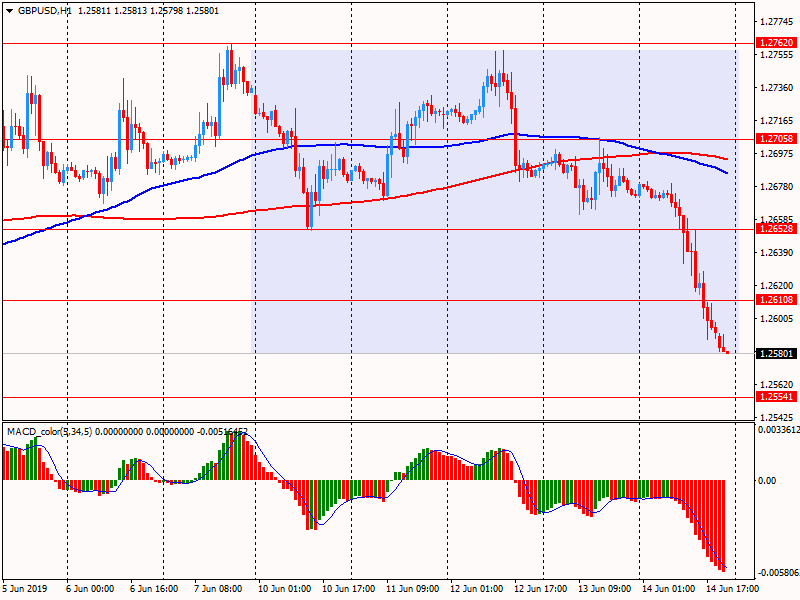Click the 1.25425 price scale value
The image size is (800, 600).
pos(777,417)
